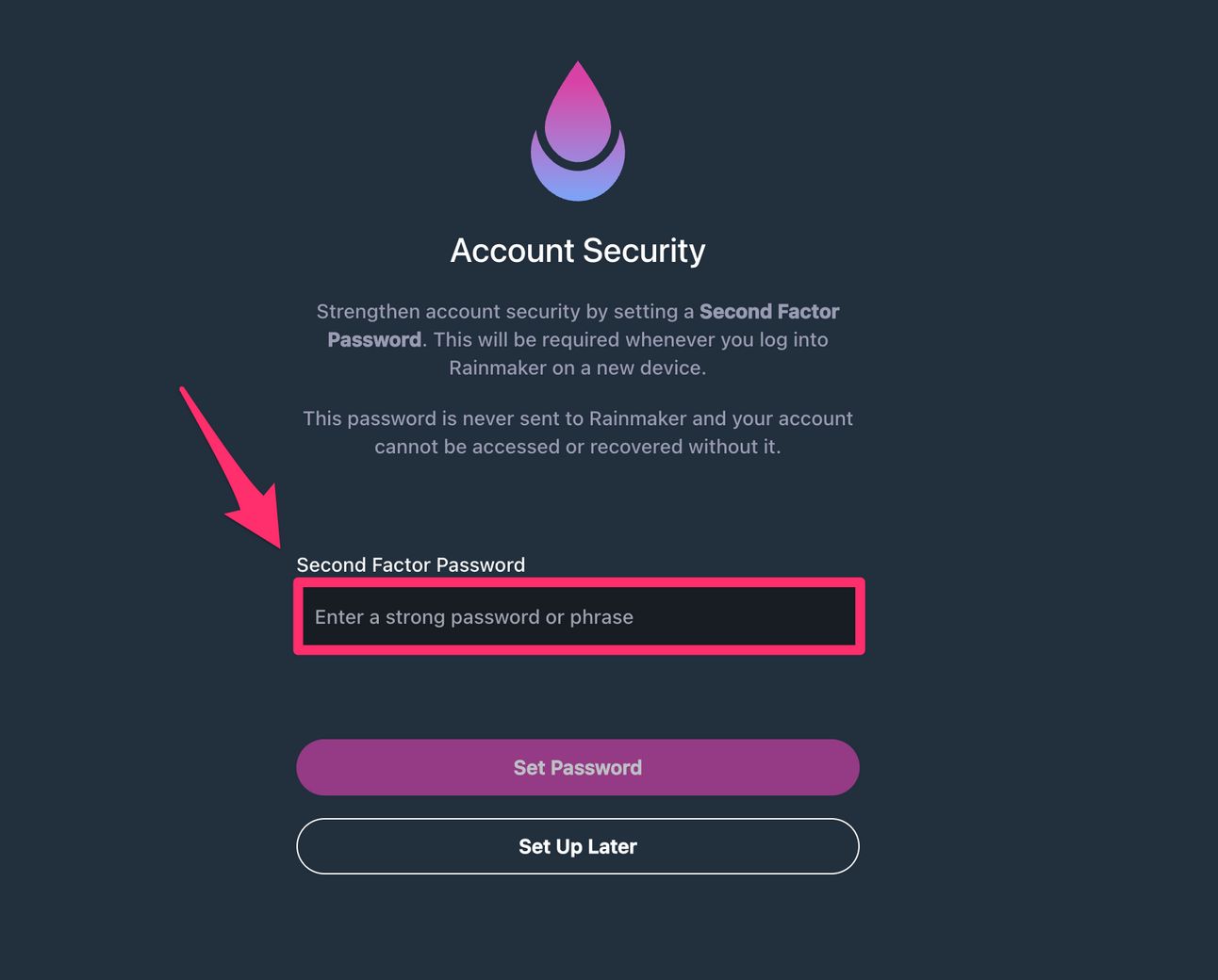Click the bold 'Password' word in the description
The width and height of the screenshot is (1218, 980).
374,340
